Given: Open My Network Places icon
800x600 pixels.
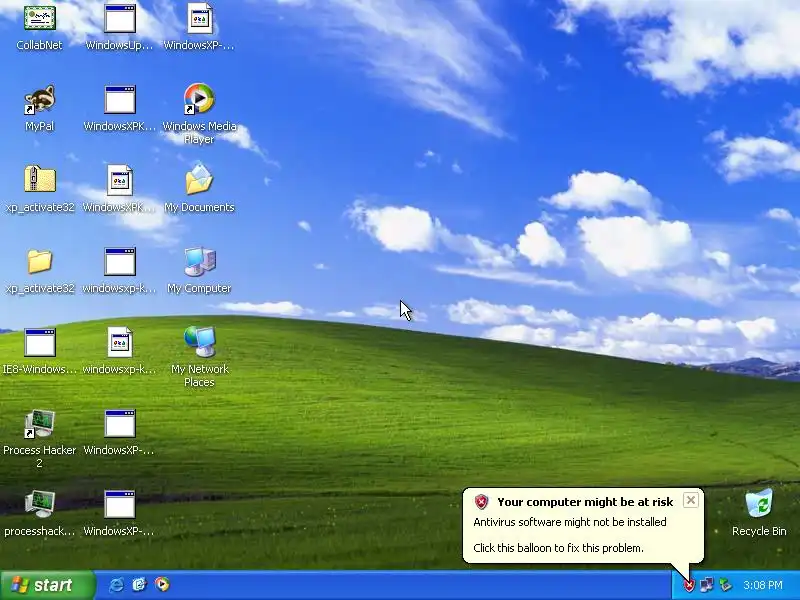Looking at the screenshot, I should [x=199, y=341].
